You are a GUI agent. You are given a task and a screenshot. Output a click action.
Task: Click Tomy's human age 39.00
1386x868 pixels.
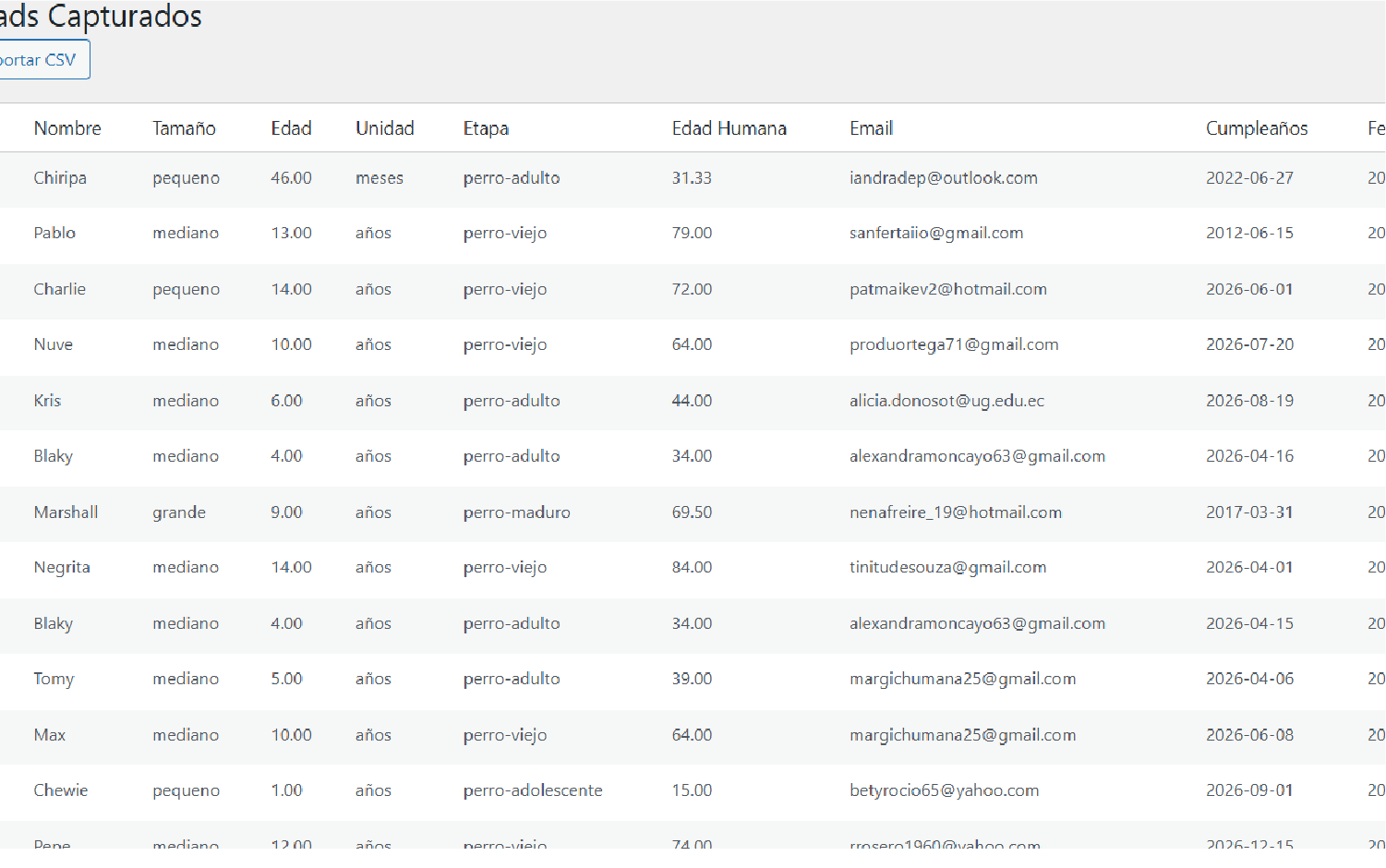[x=692, y=679]
